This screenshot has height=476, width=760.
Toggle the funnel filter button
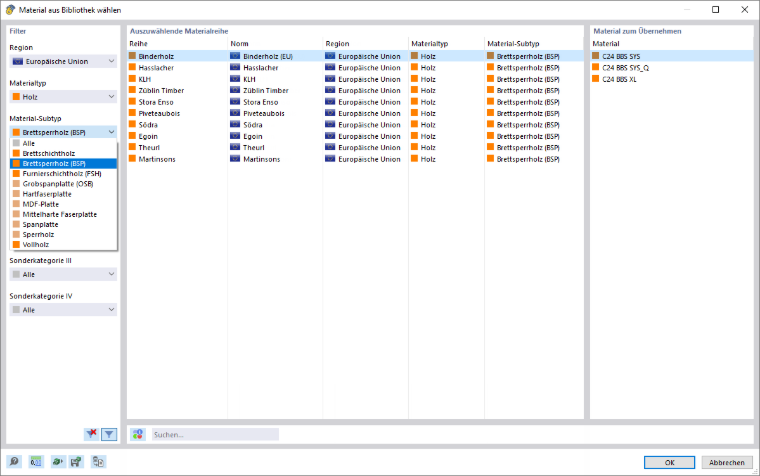(x=109, y=434)
